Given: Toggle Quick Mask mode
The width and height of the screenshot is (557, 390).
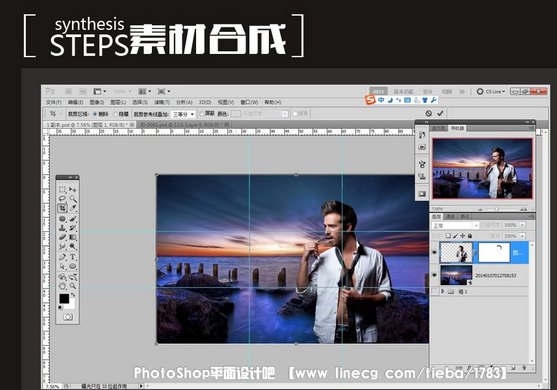Looking at the screenshot, I should (68, 317).
